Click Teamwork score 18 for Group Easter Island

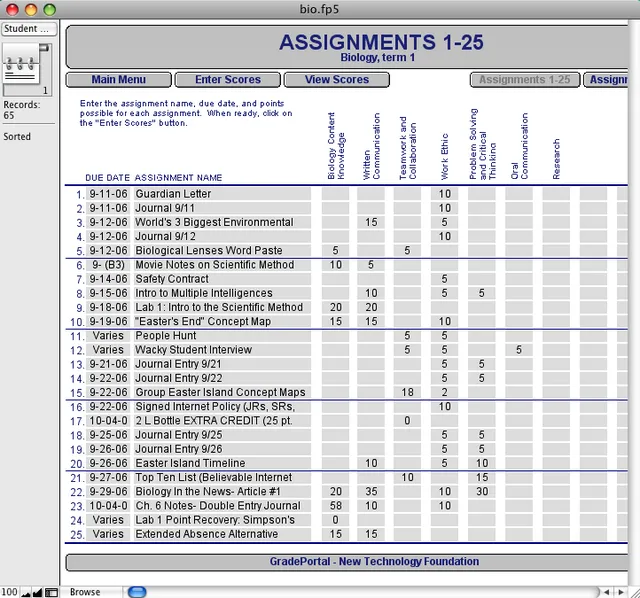tap(407, 392)
